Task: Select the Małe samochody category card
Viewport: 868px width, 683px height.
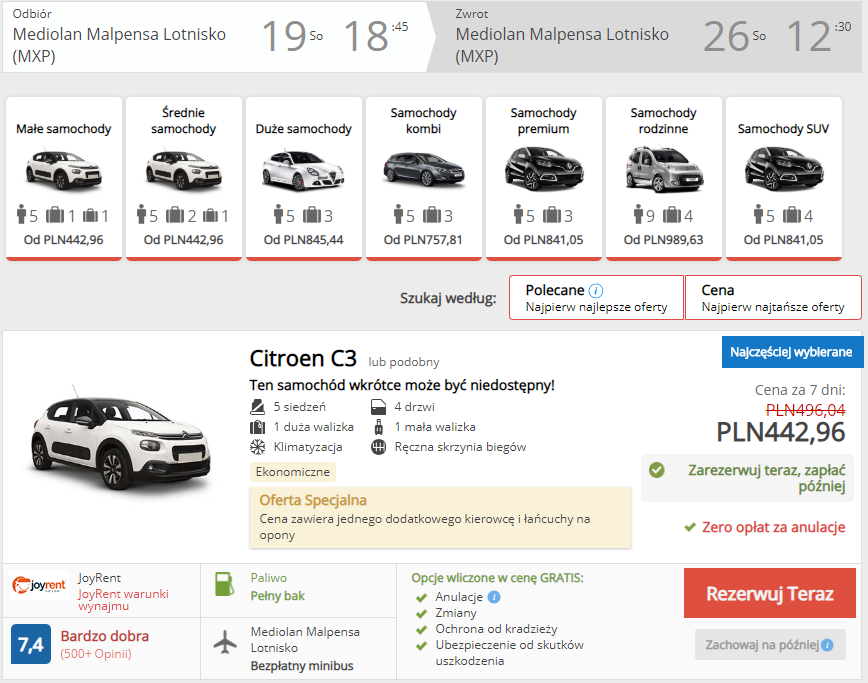Action: tap(64, 178)
